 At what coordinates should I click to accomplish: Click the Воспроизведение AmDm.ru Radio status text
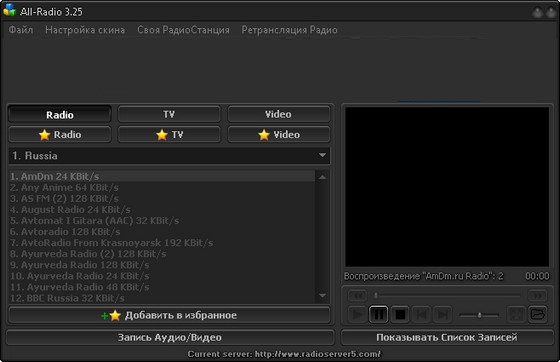(x=424, y=276)
